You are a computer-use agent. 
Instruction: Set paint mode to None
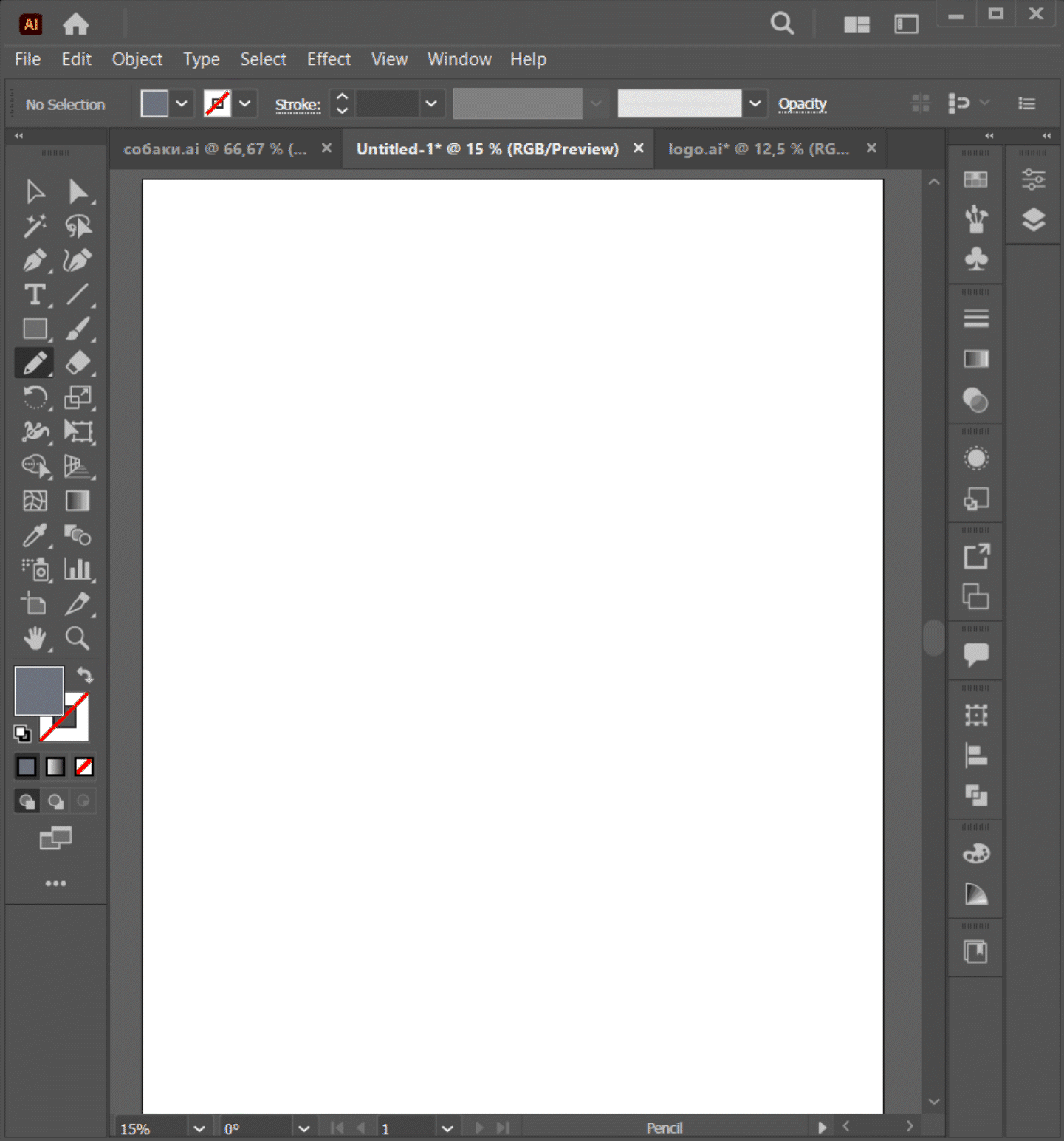pyautogui.click(x=84, y=767)
